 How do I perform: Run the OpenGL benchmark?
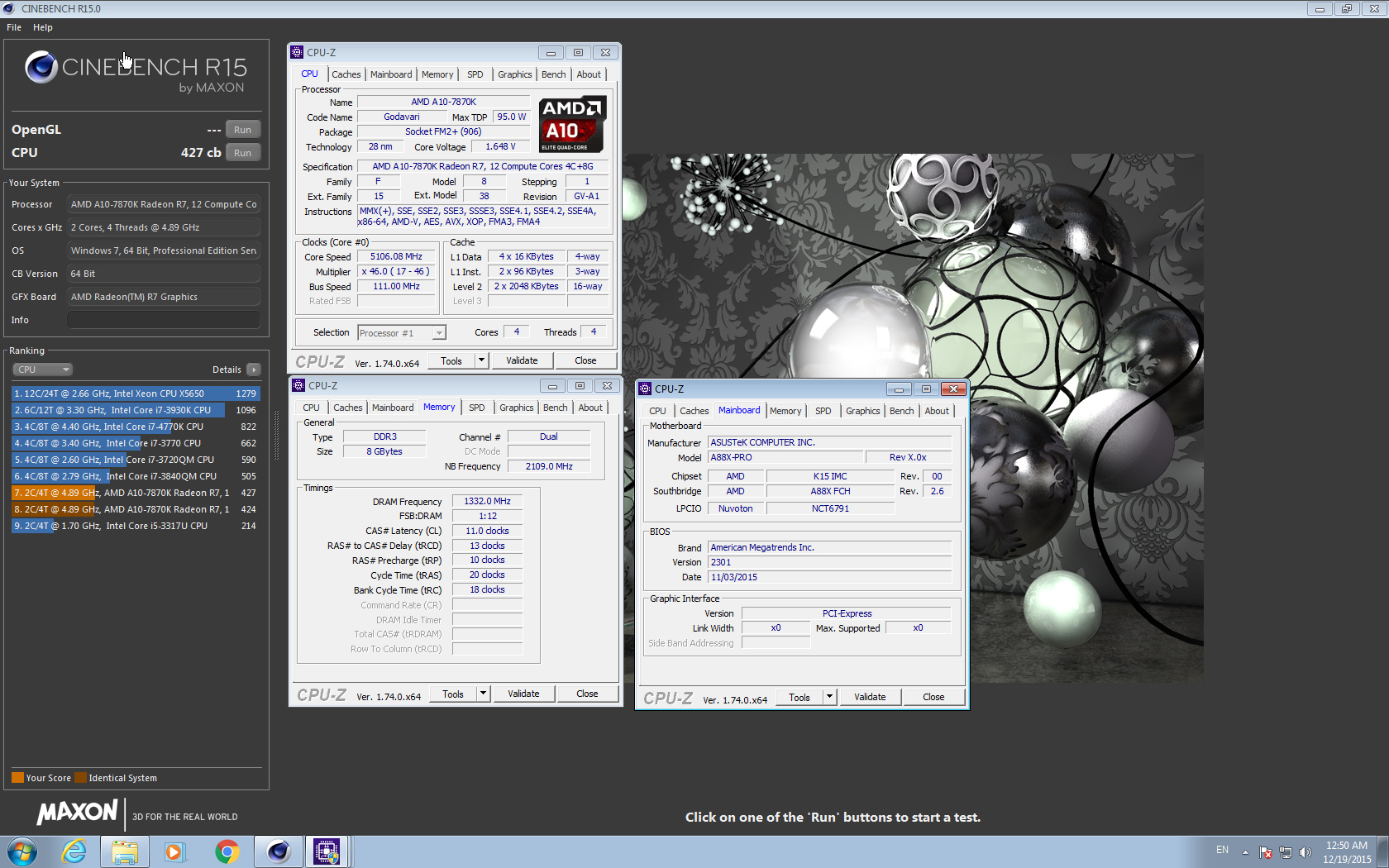pos(242,130)
